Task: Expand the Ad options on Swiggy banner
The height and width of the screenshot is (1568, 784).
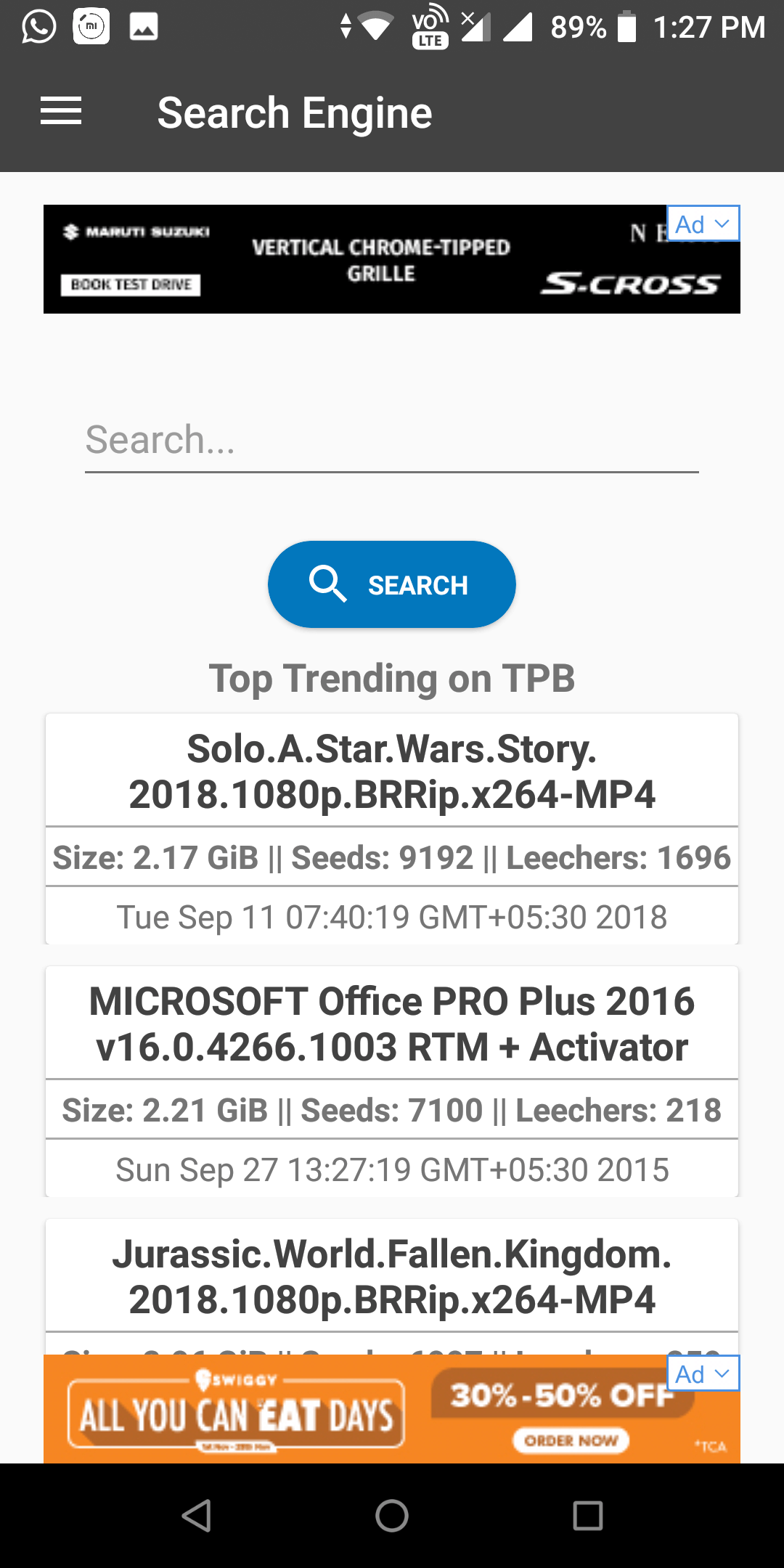Action: (x=703, y=1373)
